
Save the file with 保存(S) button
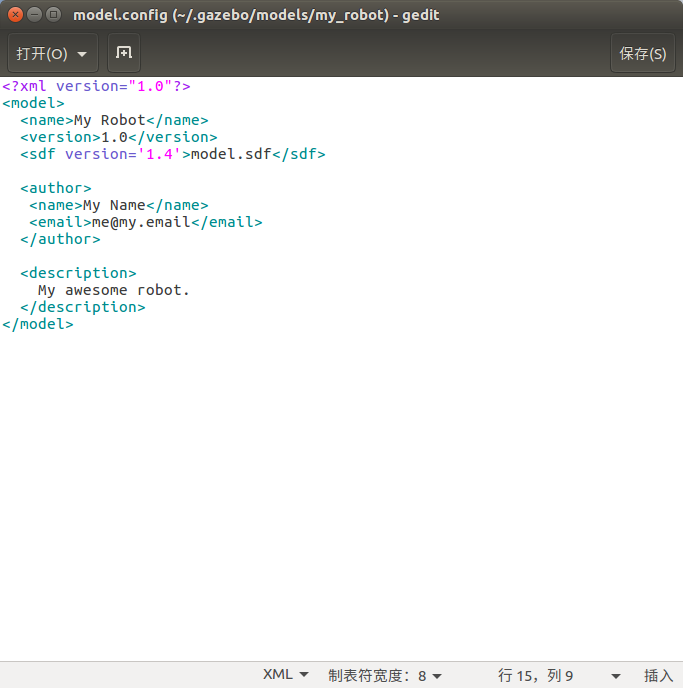click(x=643, y=53)
